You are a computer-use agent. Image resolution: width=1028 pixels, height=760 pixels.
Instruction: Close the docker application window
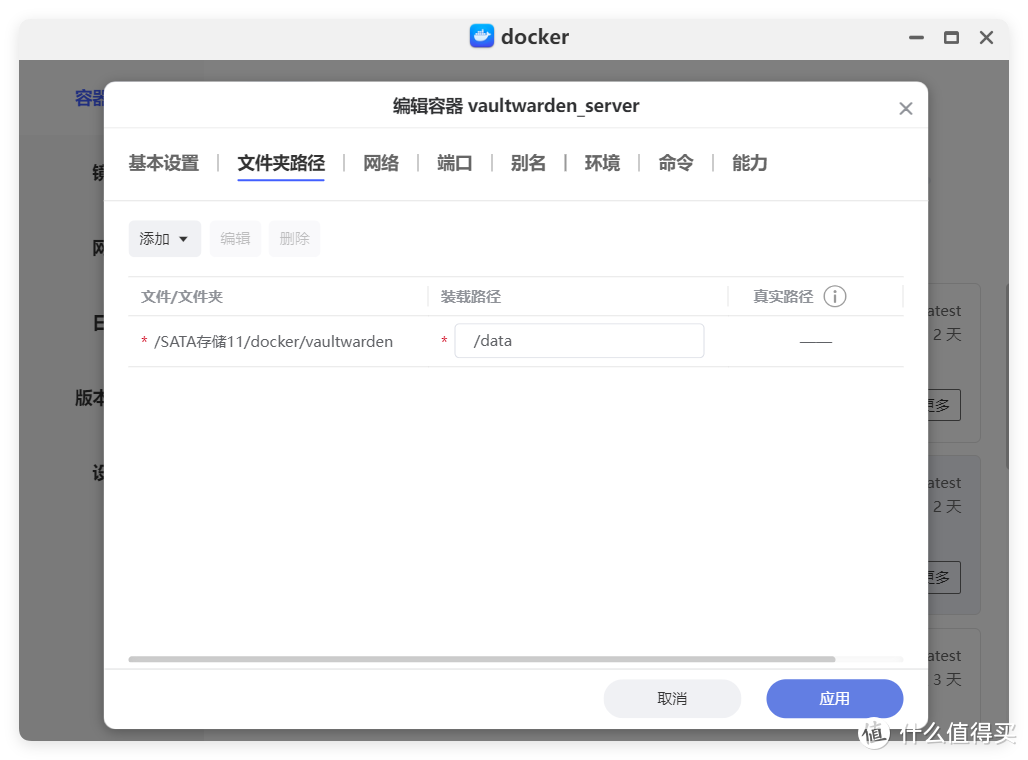click(986, 38)
